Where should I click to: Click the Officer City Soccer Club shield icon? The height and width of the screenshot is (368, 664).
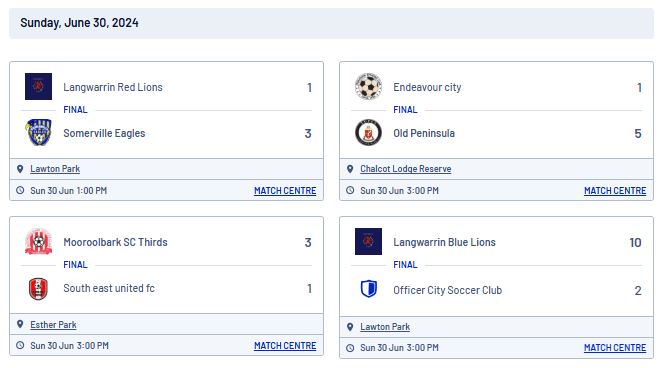point(368,289)
